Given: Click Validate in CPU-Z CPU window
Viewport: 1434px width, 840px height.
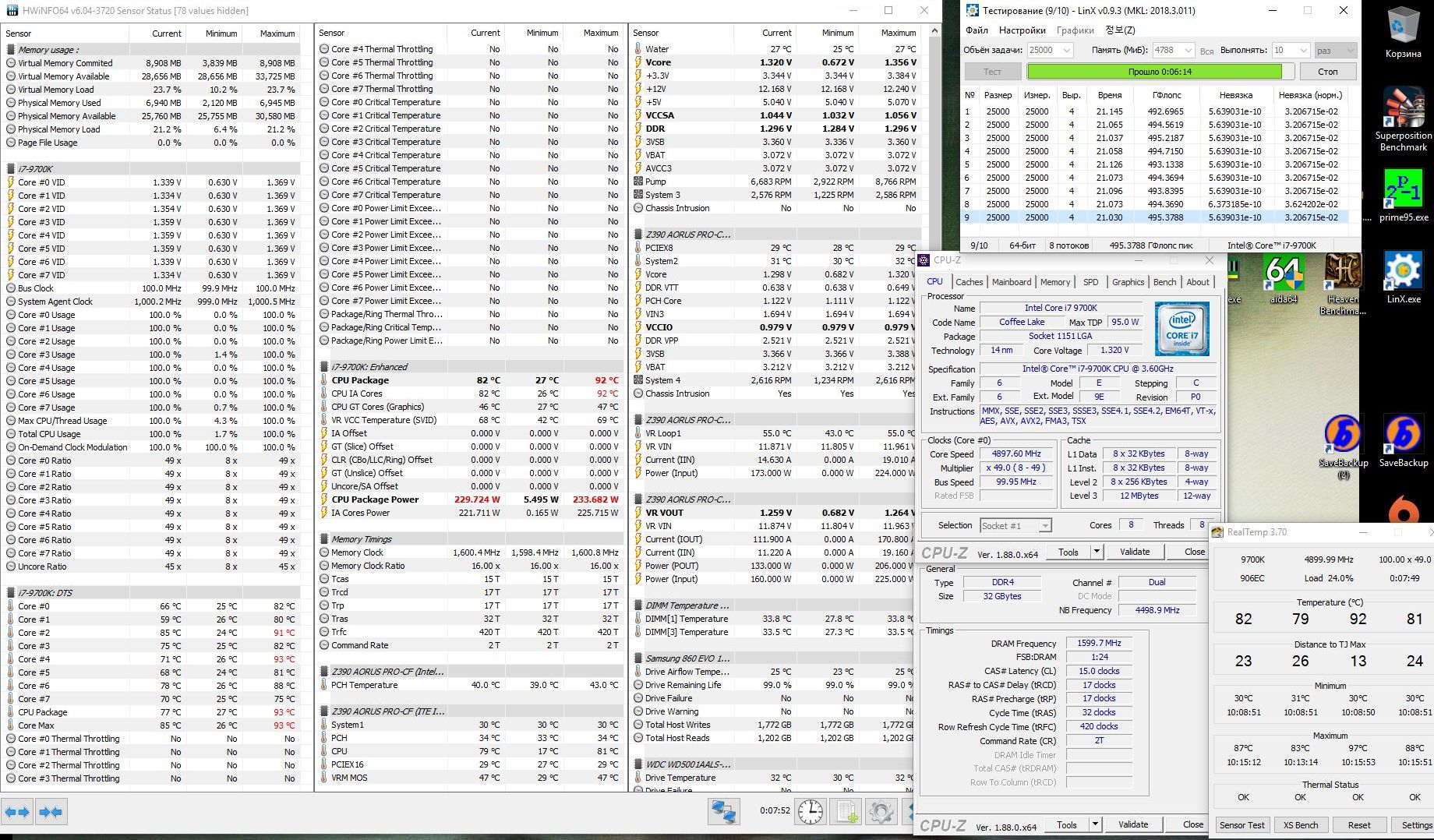Looking at the screenshot, I should (x=1135, y=552).
